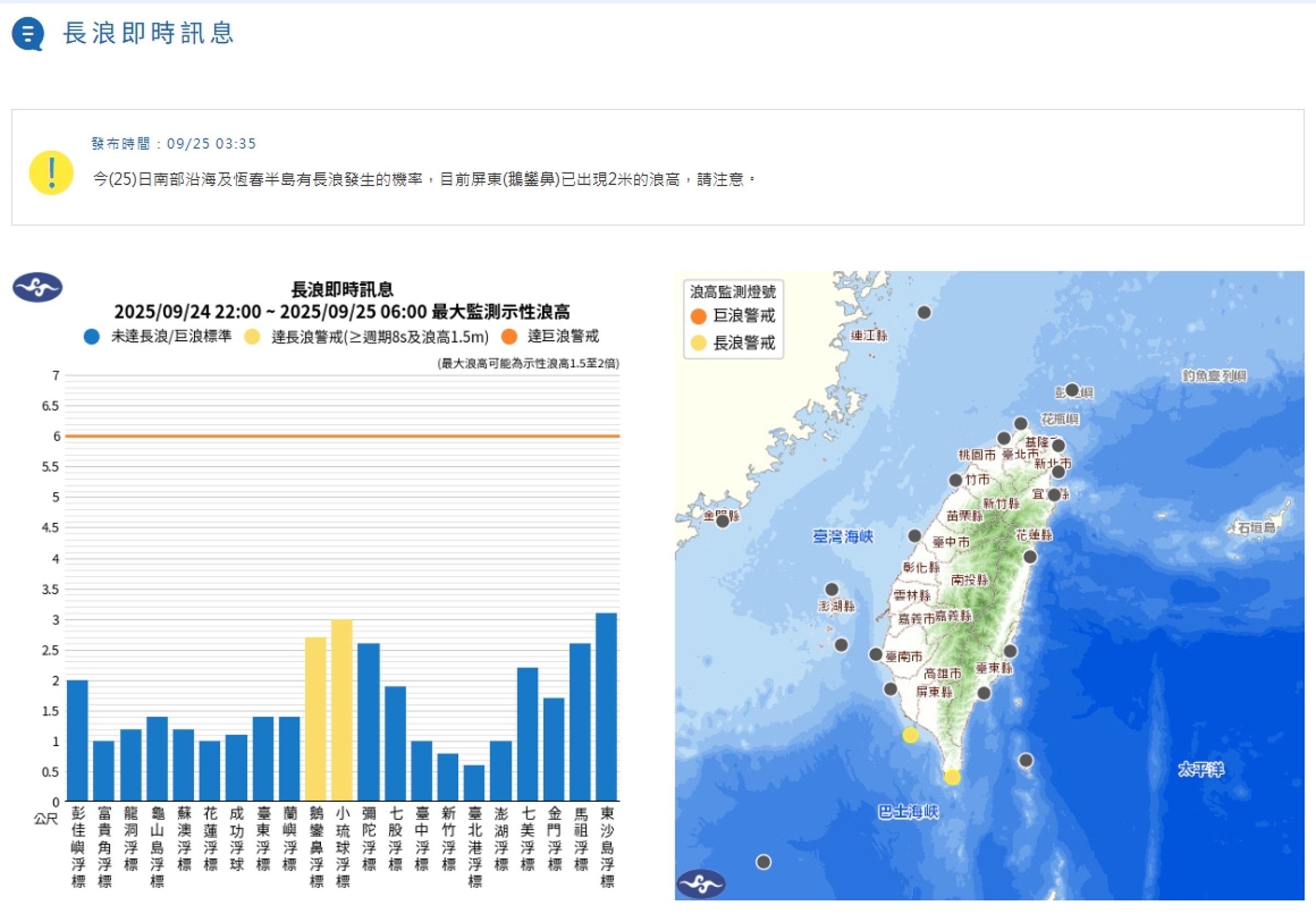Click the gray buoy marker west of 臺中市
The image size is (1316, 914).
[x=915, y=536]
